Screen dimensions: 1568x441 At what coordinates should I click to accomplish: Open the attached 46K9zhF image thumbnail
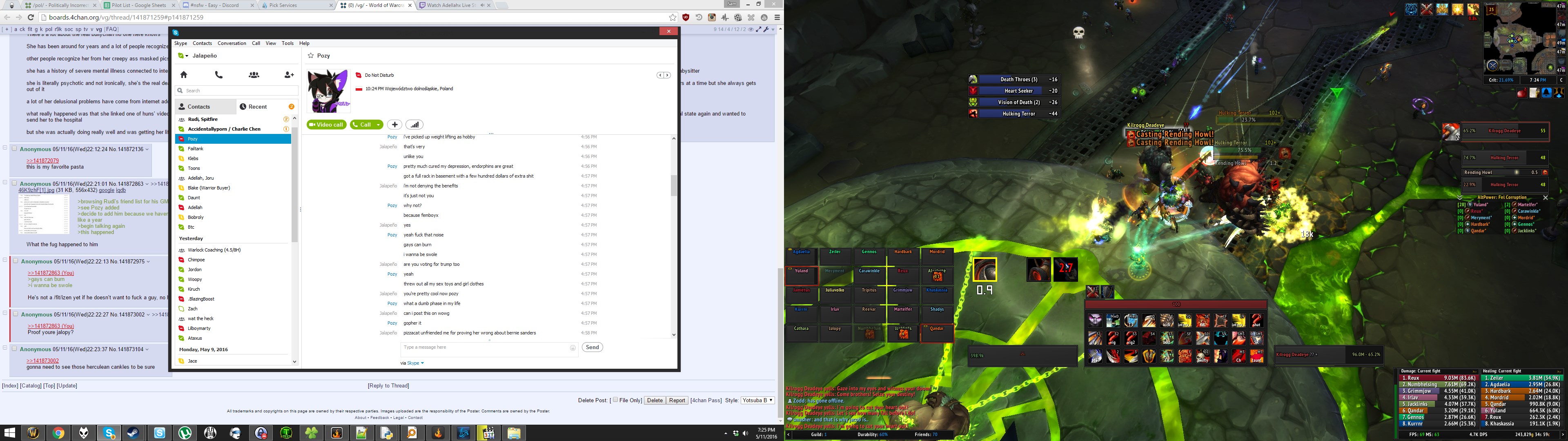[x=44, y=215]
